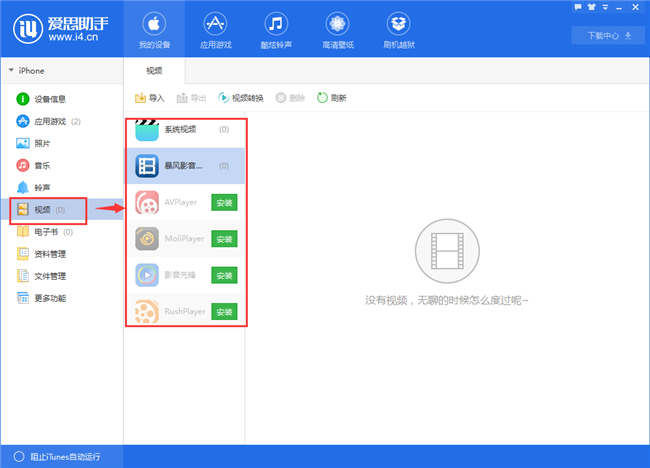Open the skin (shirt) icon in title bar
Image resolution: width=650 pixels, height=468 pixels.
point(592,7)
